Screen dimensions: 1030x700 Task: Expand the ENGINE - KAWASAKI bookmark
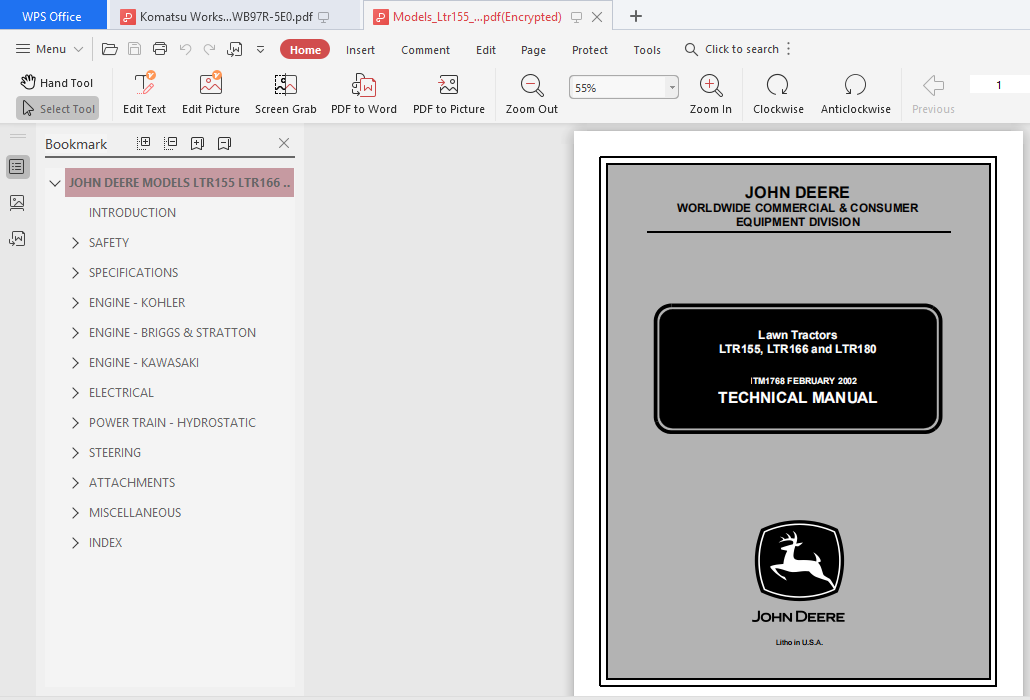76,363
